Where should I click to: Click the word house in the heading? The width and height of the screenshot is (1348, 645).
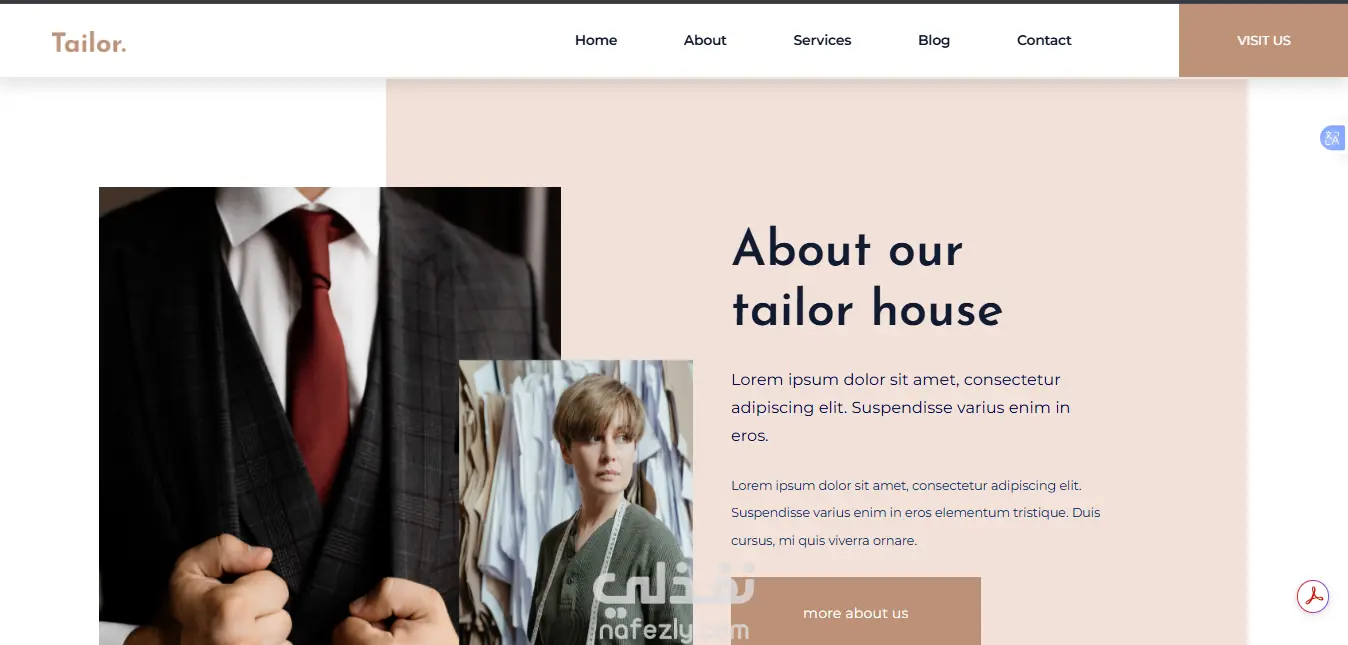937,309
